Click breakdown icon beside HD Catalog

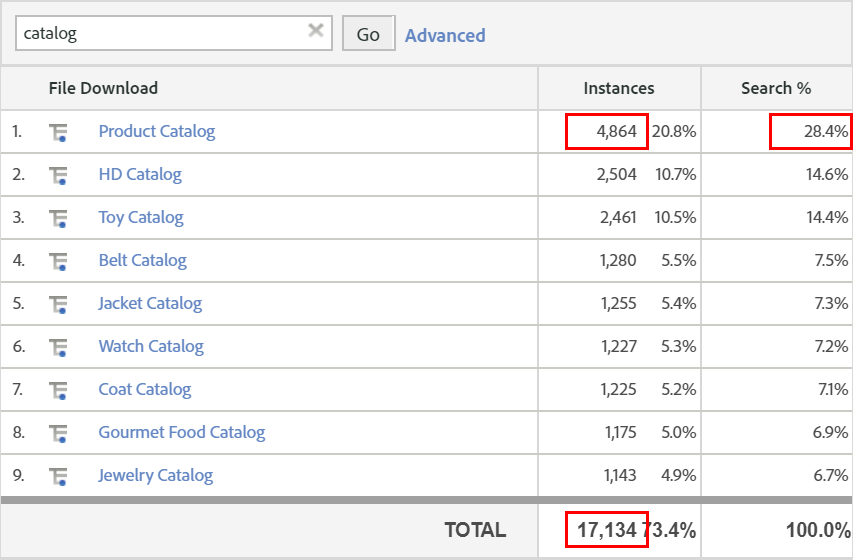(x=58, y=175)
